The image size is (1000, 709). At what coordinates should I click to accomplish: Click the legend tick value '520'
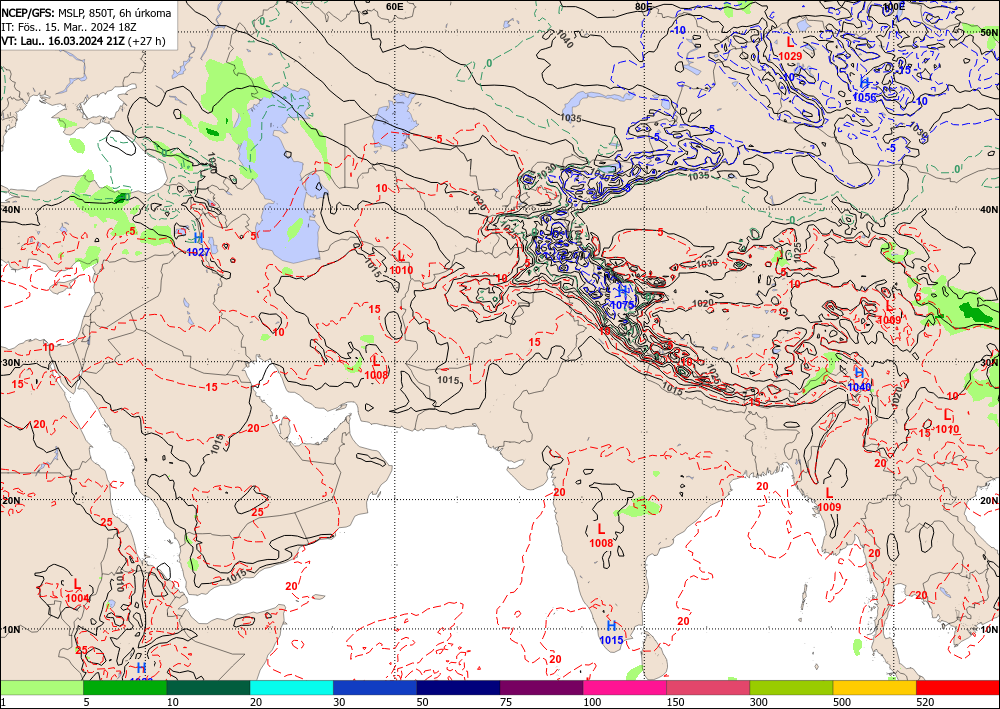[925, 702]
